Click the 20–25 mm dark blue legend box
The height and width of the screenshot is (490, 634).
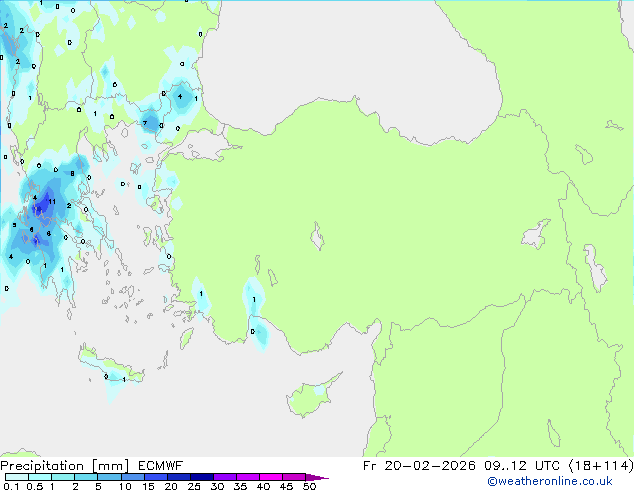point(178,477)
